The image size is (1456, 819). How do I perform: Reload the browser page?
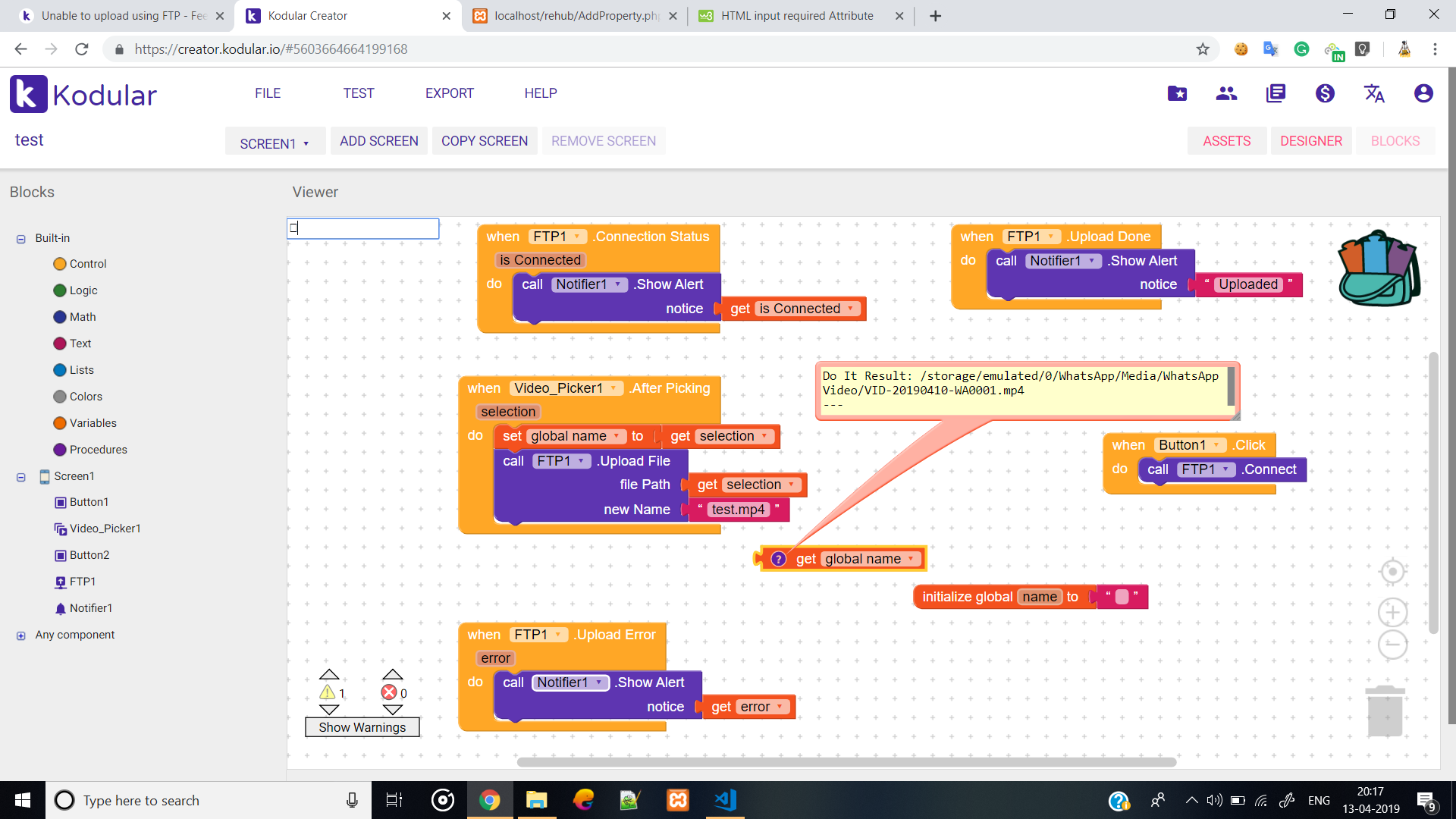pyautogui.click(x=82, y=49)
